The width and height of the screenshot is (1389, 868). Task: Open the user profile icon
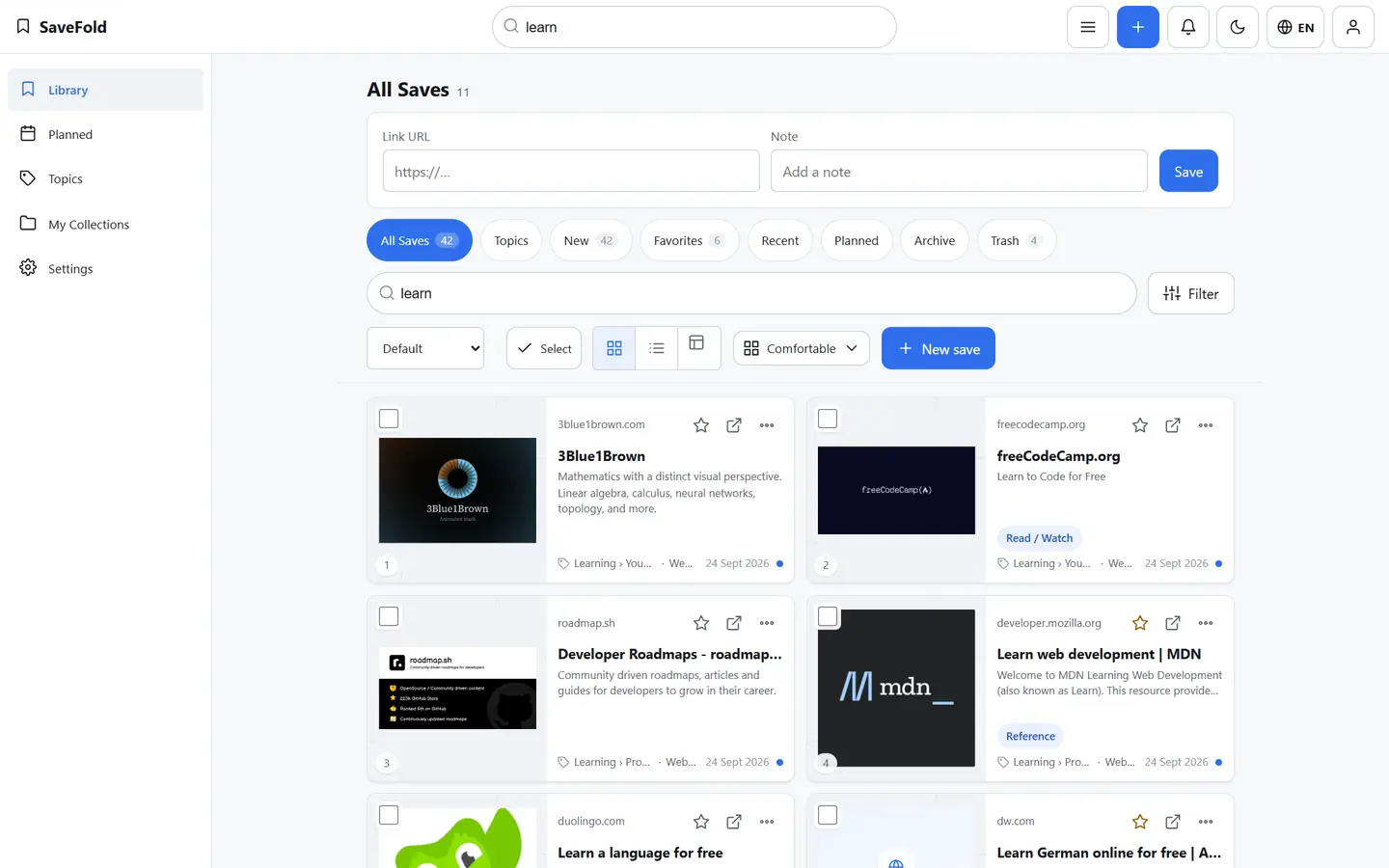pyautogui.click(x=1353, y=27)
